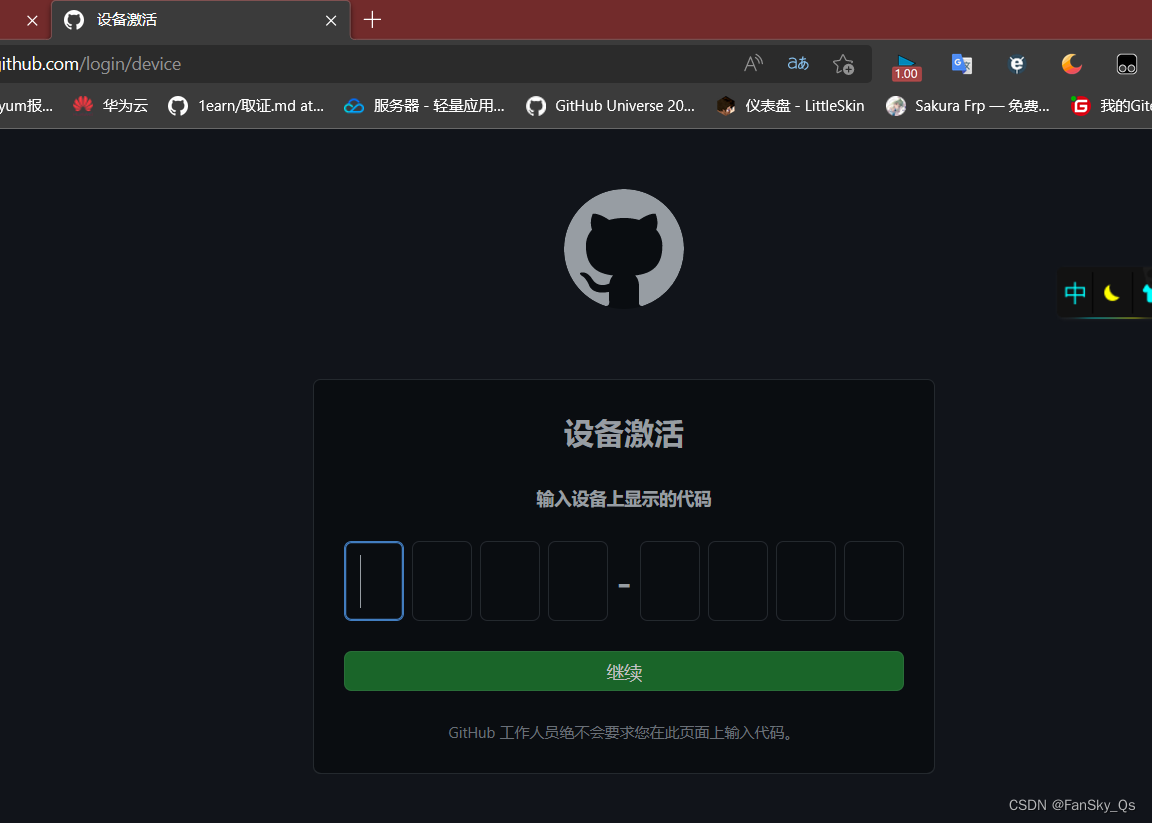Open the yum报... bookmark
Viewport: 1152px width, 823px height.
tap(26, 106)
